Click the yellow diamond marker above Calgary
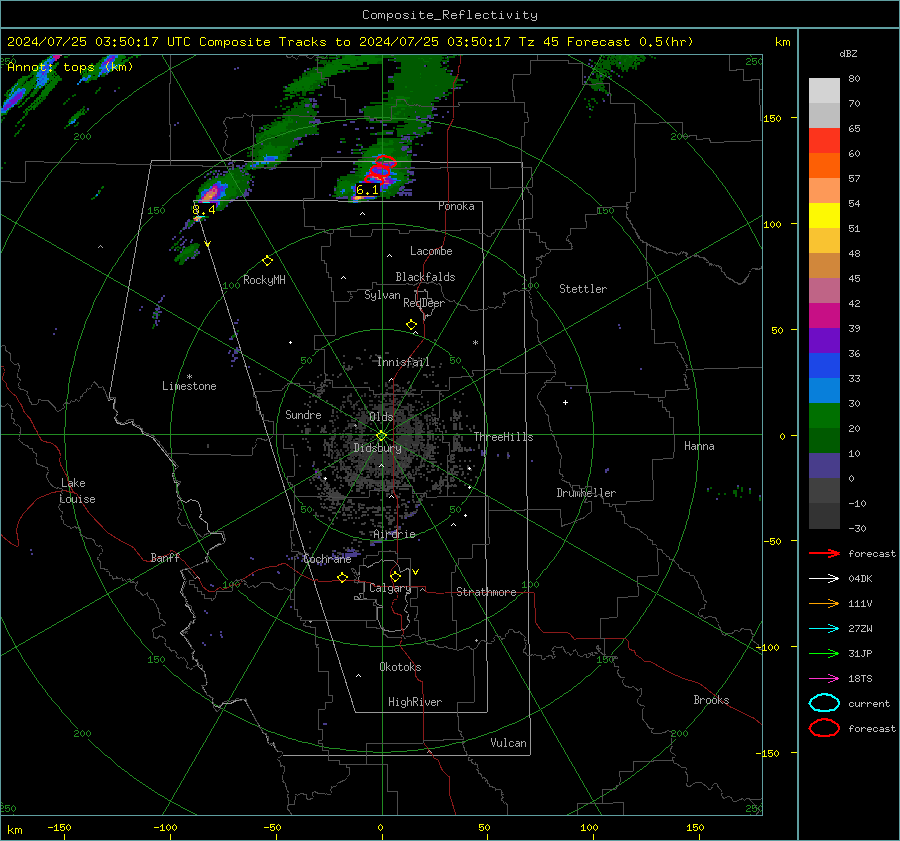 [395, 576]
